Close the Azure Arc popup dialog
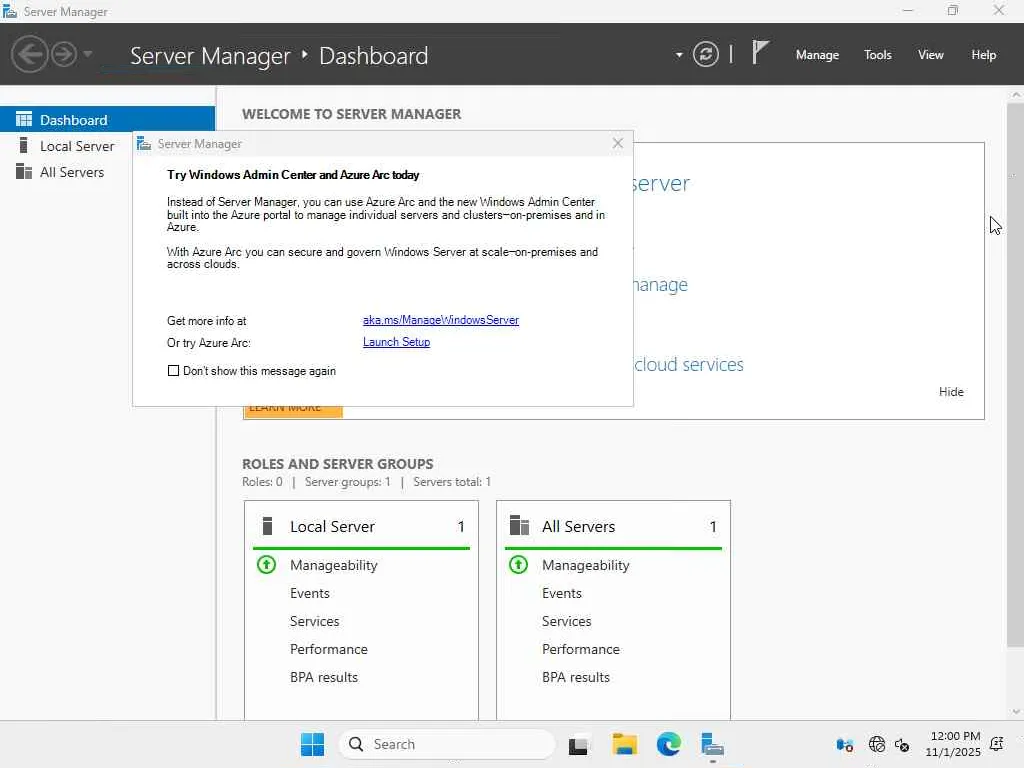Viewport: 1024px width, 768px height. coord(618,143)
